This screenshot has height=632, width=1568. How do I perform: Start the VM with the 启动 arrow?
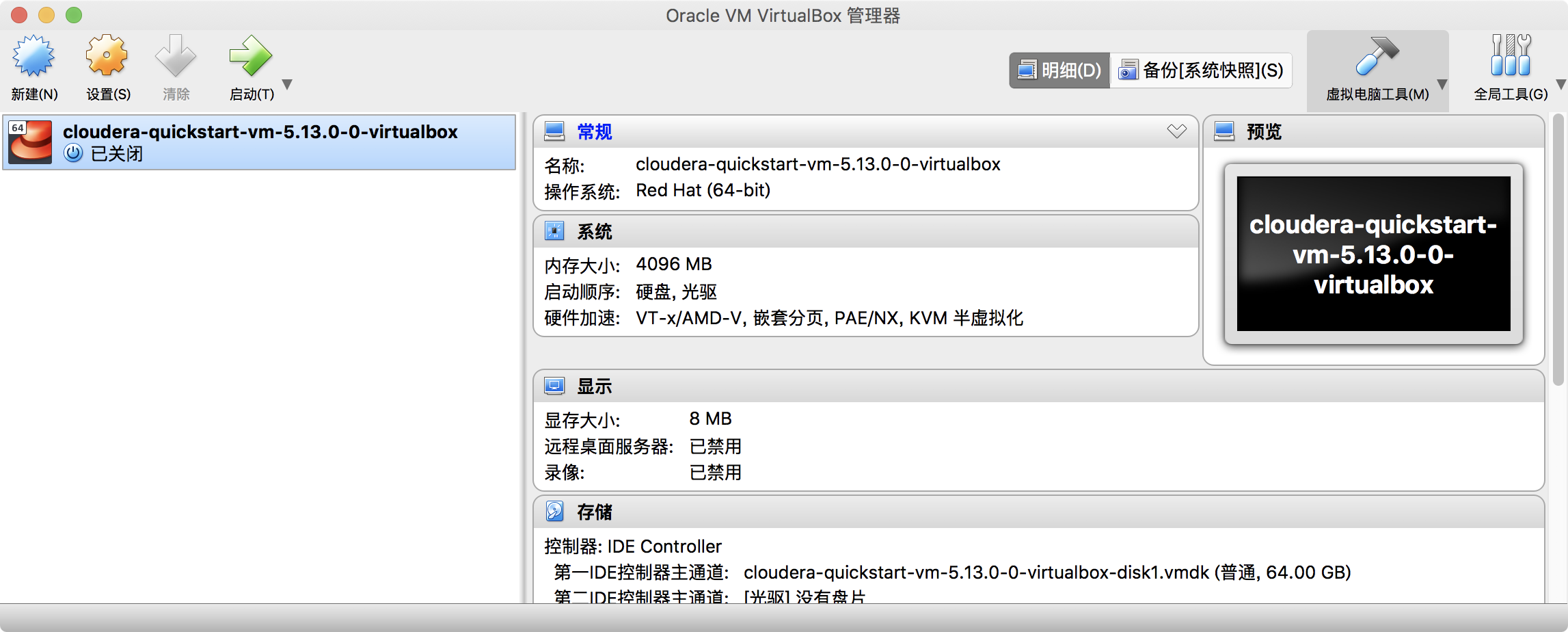251,56
